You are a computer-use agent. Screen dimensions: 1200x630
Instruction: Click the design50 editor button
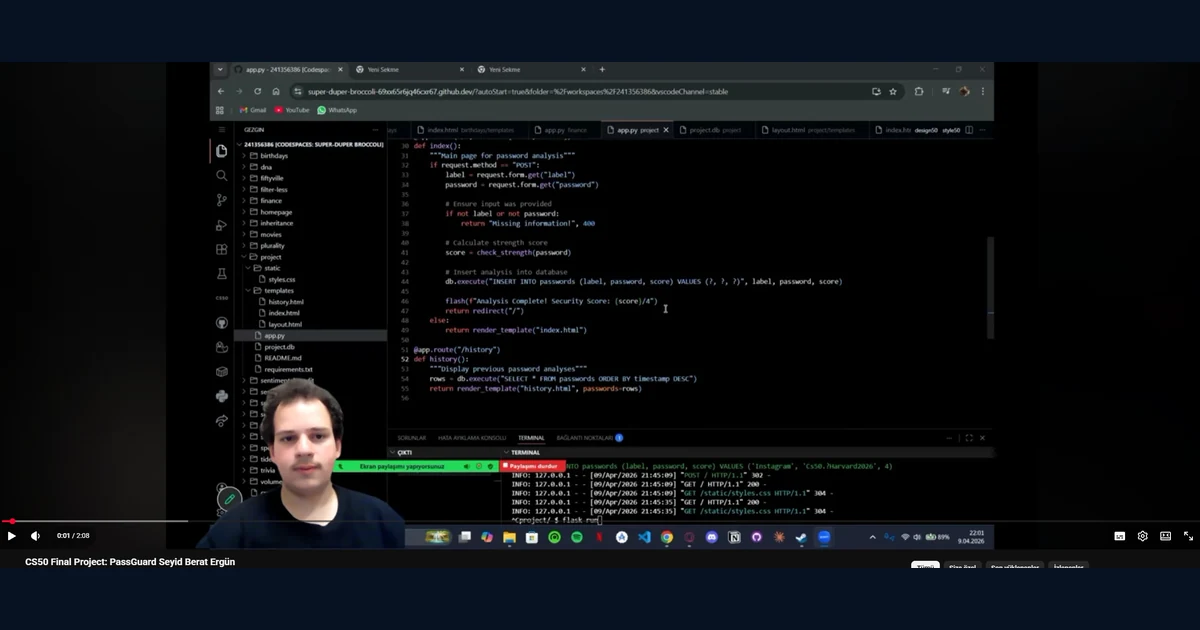pyautogui.click(x=926, y=130)
